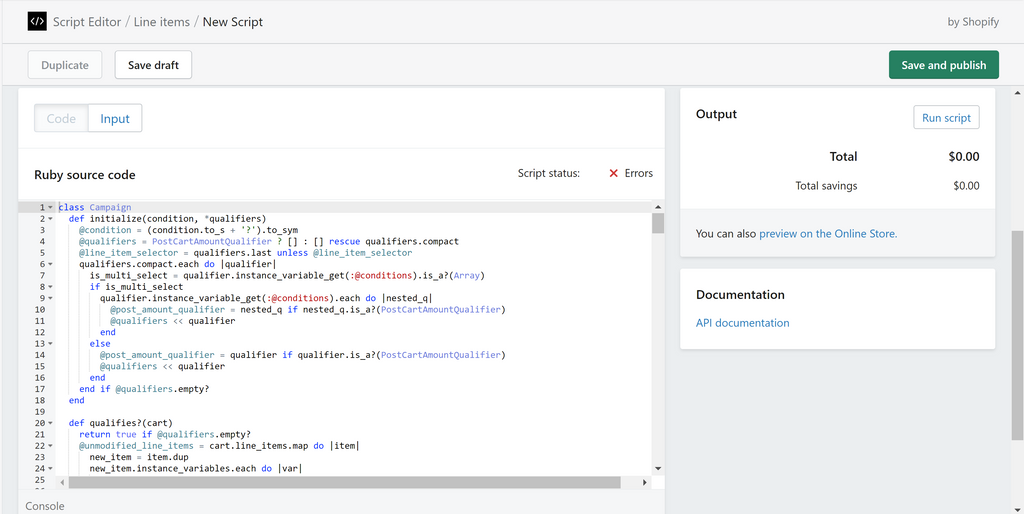The image size is (1024, 514).
Task: Click line number 19 in gutter
Action: click(40, 412)
